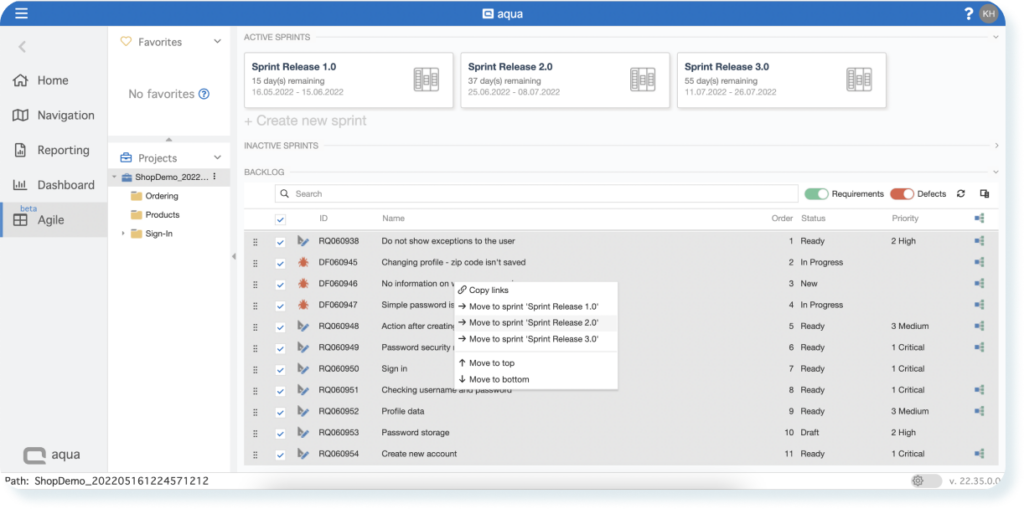
Task: Open Sprint Release 2.0 board icon
Action: click(643, 80)
